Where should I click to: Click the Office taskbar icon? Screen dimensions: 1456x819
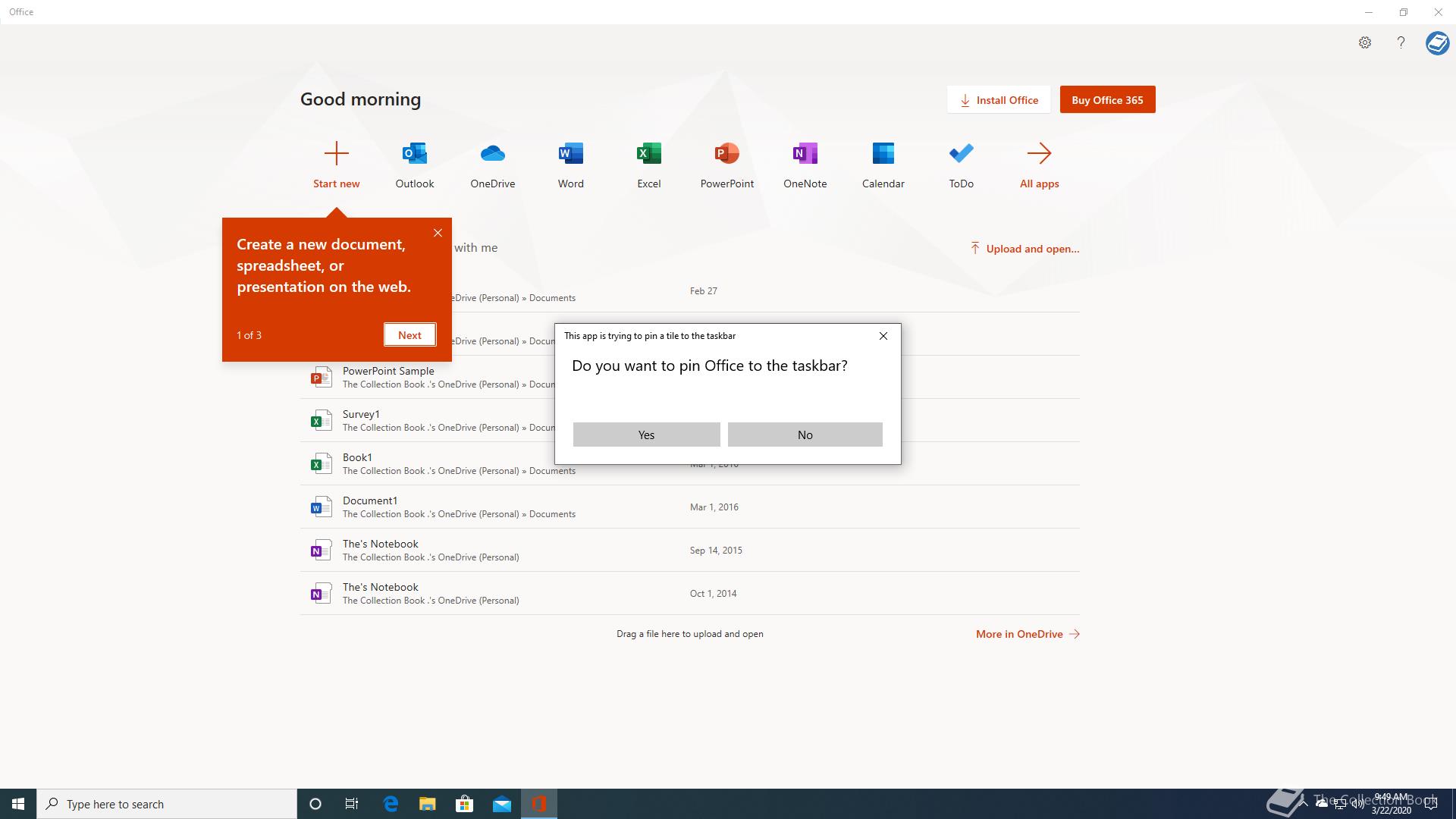(x=539, y=804)
